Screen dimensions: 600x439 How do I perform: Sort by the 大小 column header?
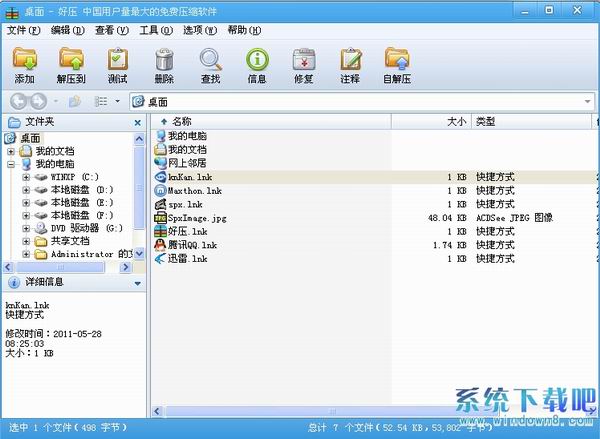tap(432, 122)
